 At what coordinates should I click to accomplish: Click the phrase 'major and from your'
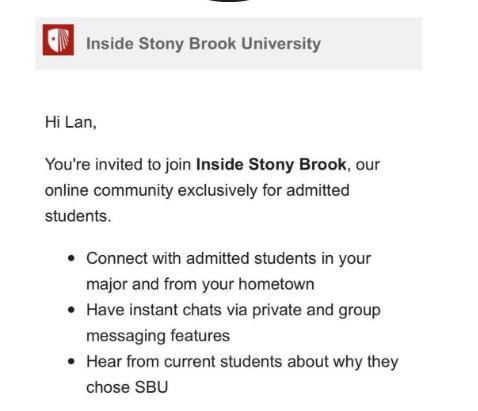(x=160, y=285)
